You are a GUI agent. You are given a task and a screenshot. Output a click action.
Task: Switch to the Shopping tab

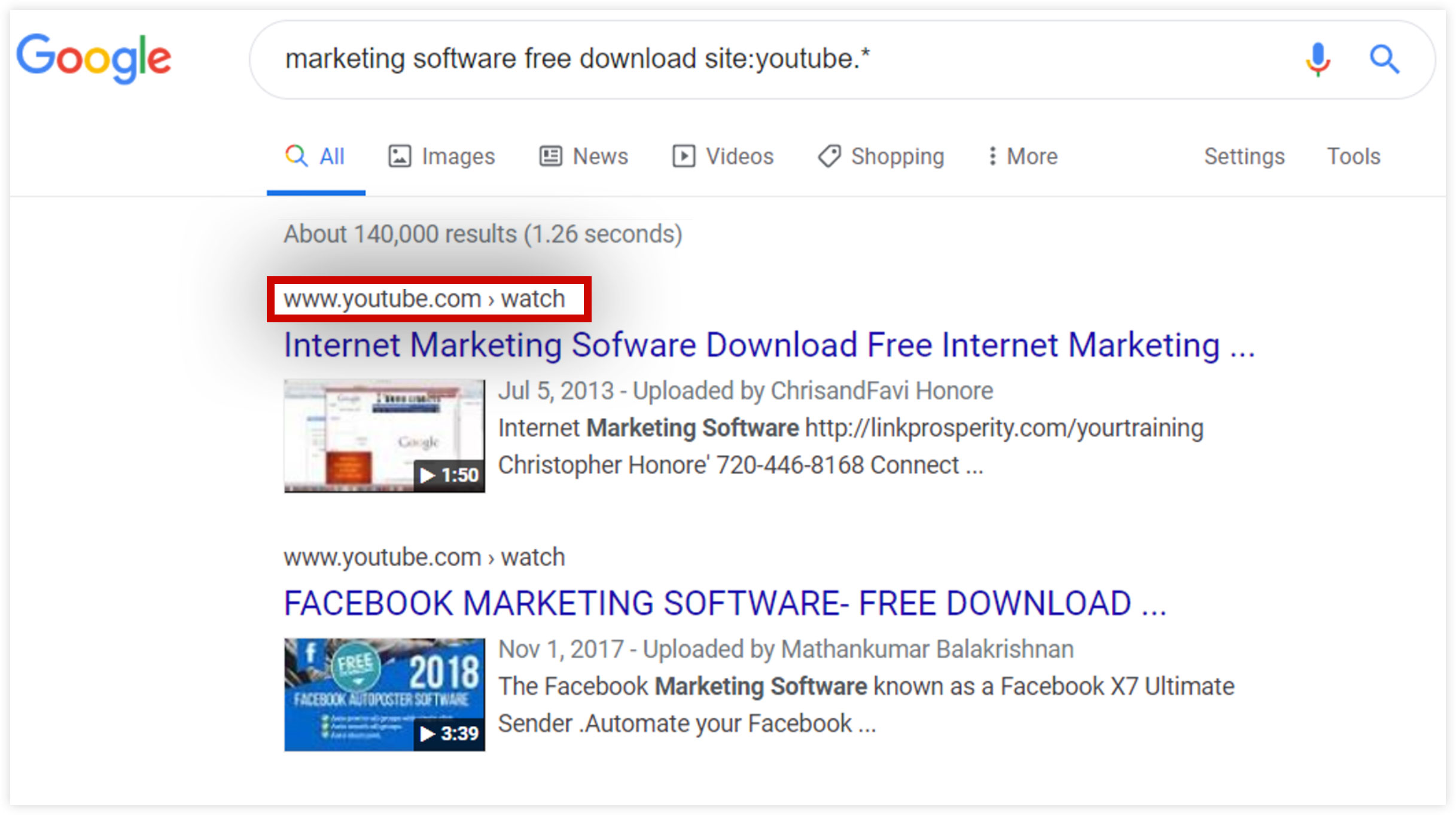[881, 157]
